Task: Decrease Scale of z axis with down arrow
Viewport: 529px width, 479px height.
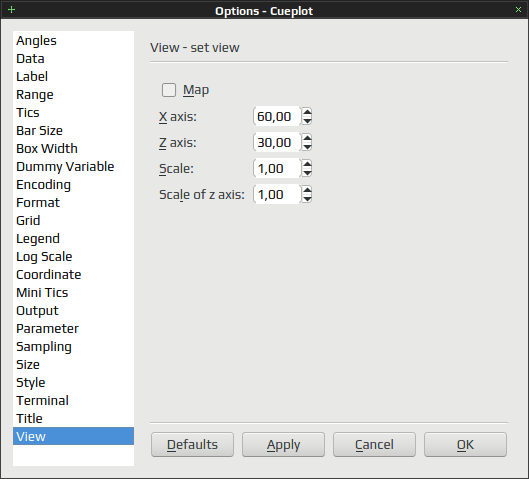Action: pyautogui.click(x=307, y=199)
